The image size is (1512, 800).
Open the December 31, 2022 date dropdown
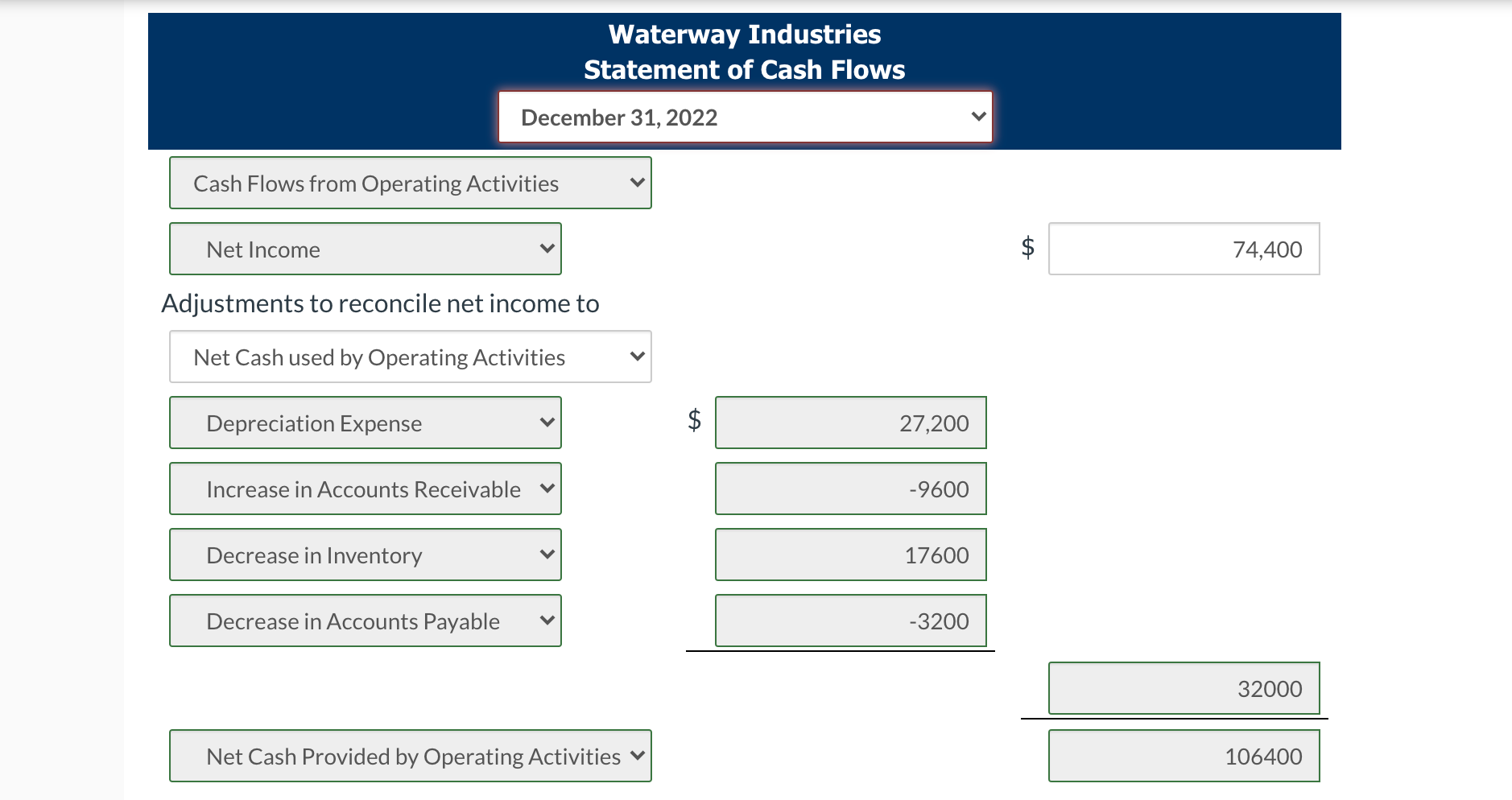pos(745,117)
